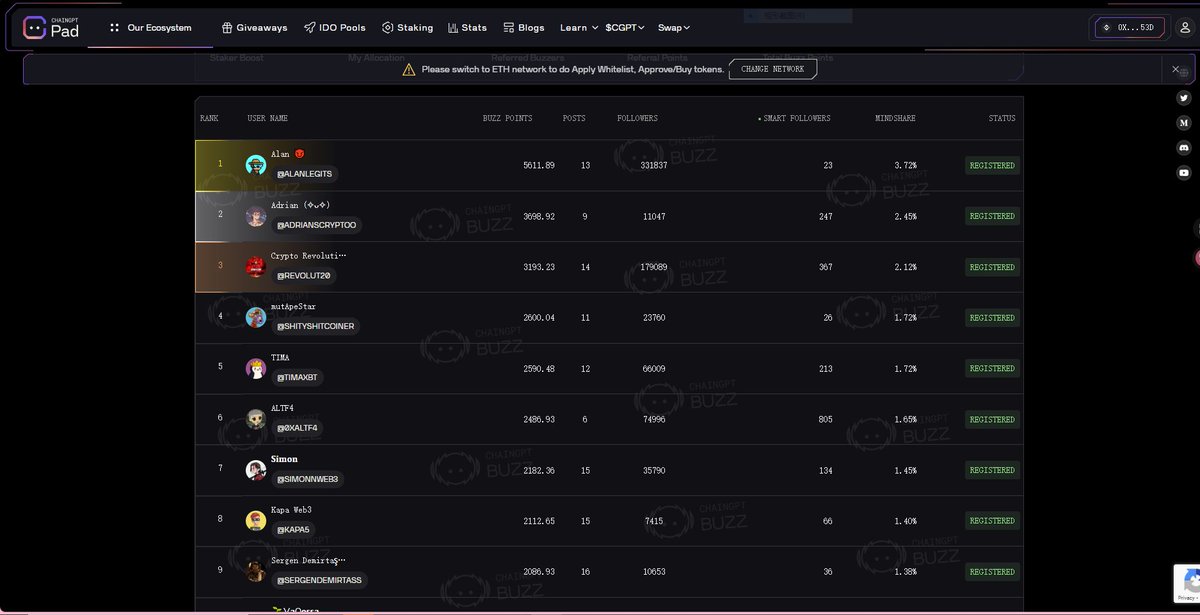Open the Medium social icon on the sidebar

1184,123
